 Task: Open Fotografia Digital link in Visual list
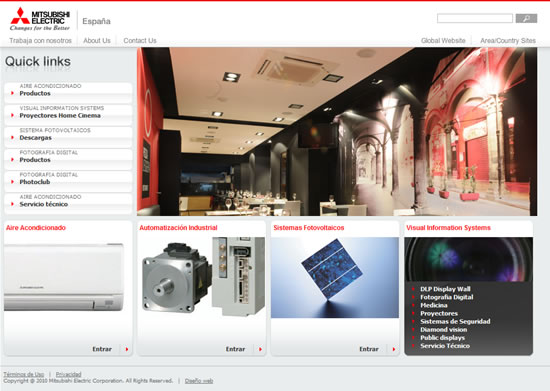click(x=447, y=297)
